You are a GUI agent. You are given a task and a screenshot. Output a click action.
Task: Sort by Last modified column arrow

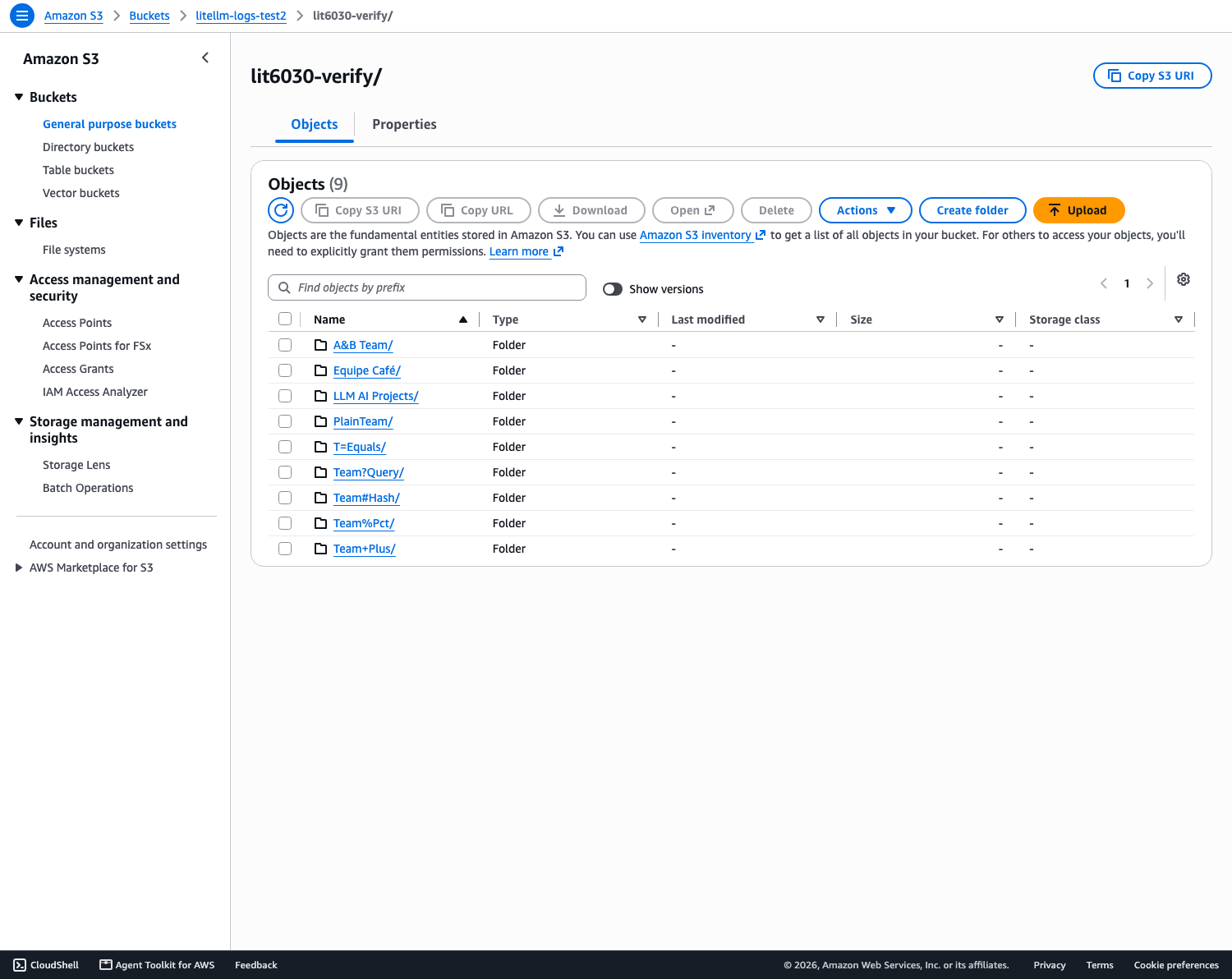(x=821, y=319)
